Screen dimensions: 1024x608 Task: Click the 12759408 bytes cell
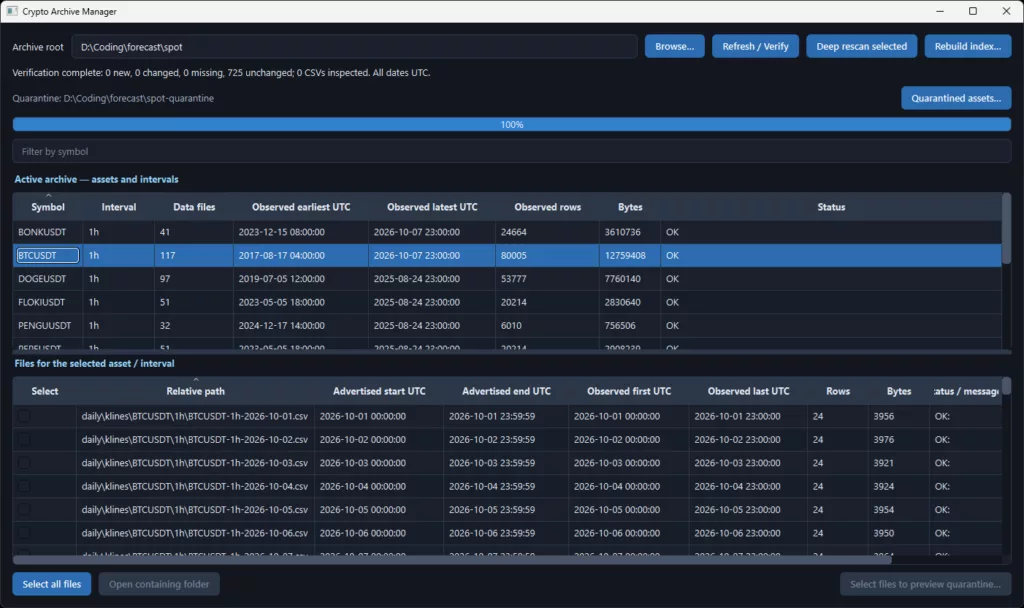tap(630, 255)
